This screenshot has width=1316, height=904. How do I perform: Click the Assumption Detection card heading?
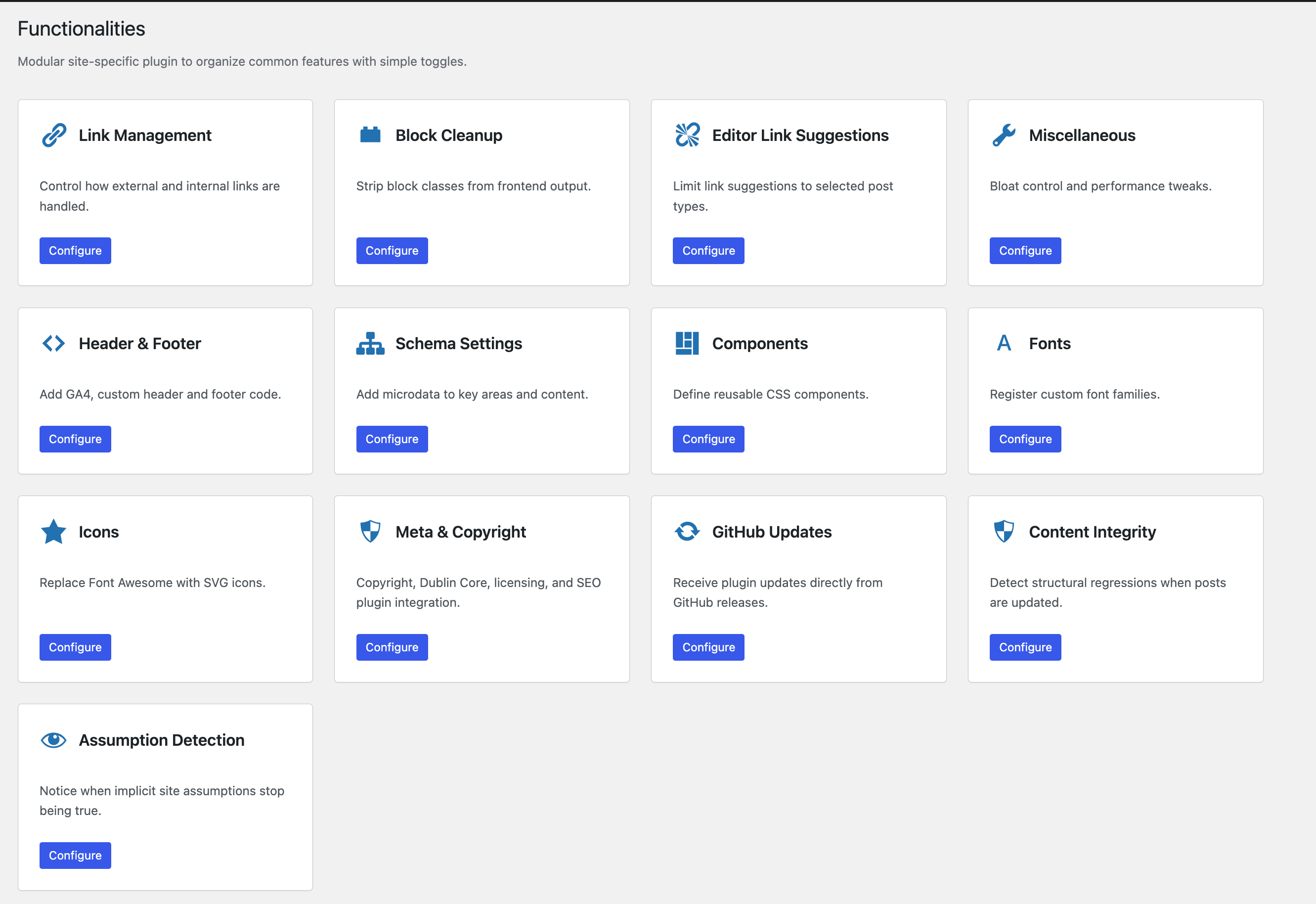tap(161, 740)
